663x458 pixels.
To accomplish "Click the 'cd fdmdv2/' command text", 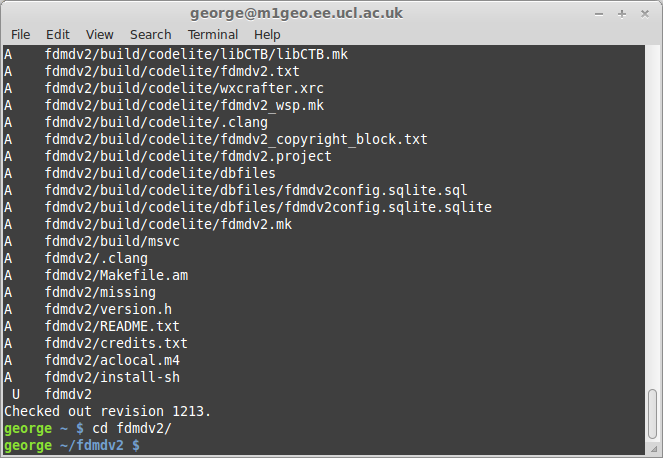I will click(x=132, y=428).
